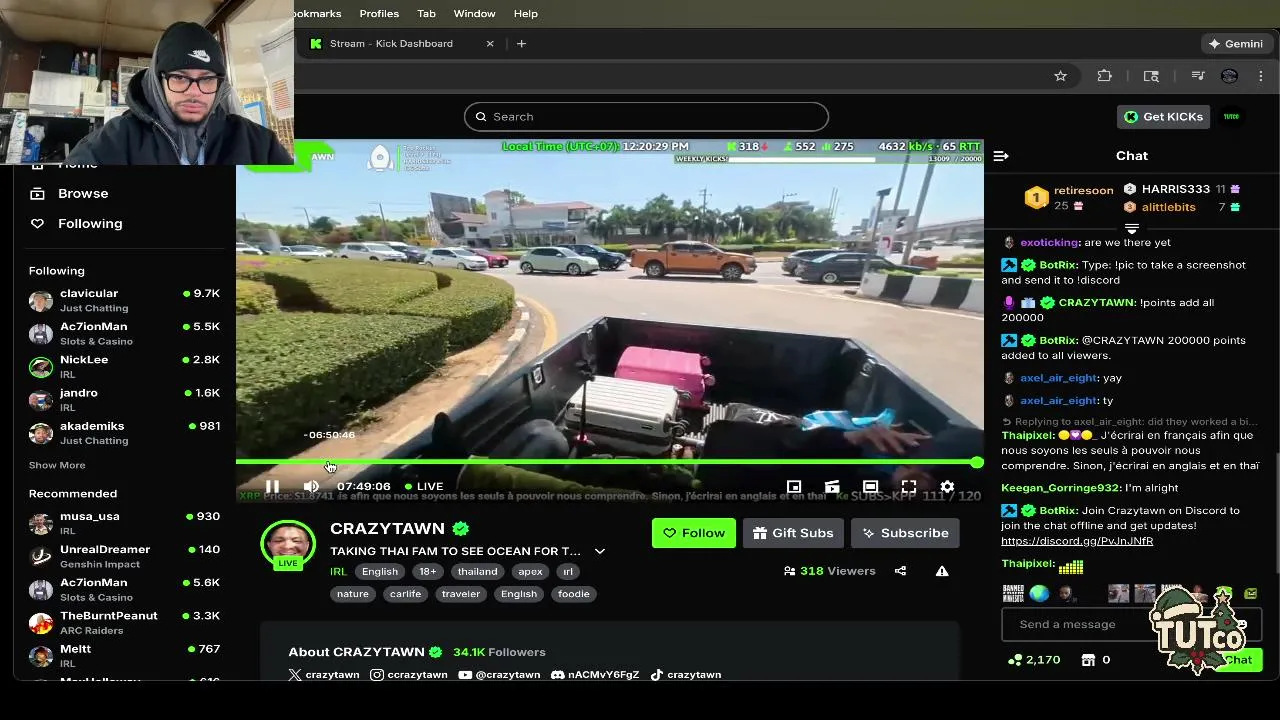Click the thailand tag
The height and width of the screenshot is (720, 1280).
click(x=477, y=571)
